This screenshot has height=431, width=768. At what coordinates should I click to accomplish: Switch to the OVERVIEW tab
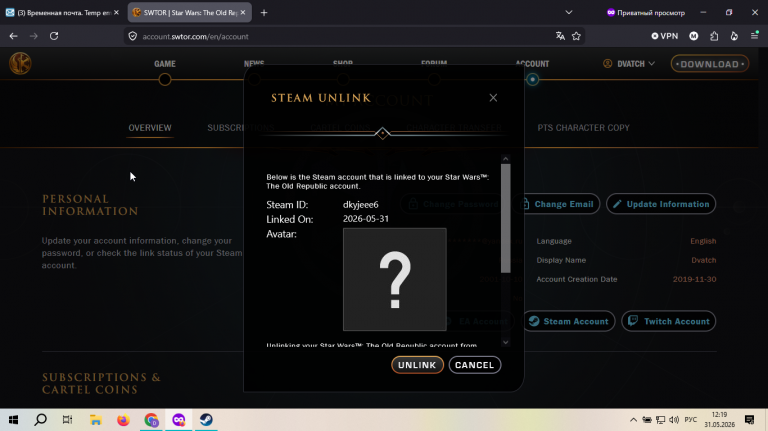tap(150, 128)
